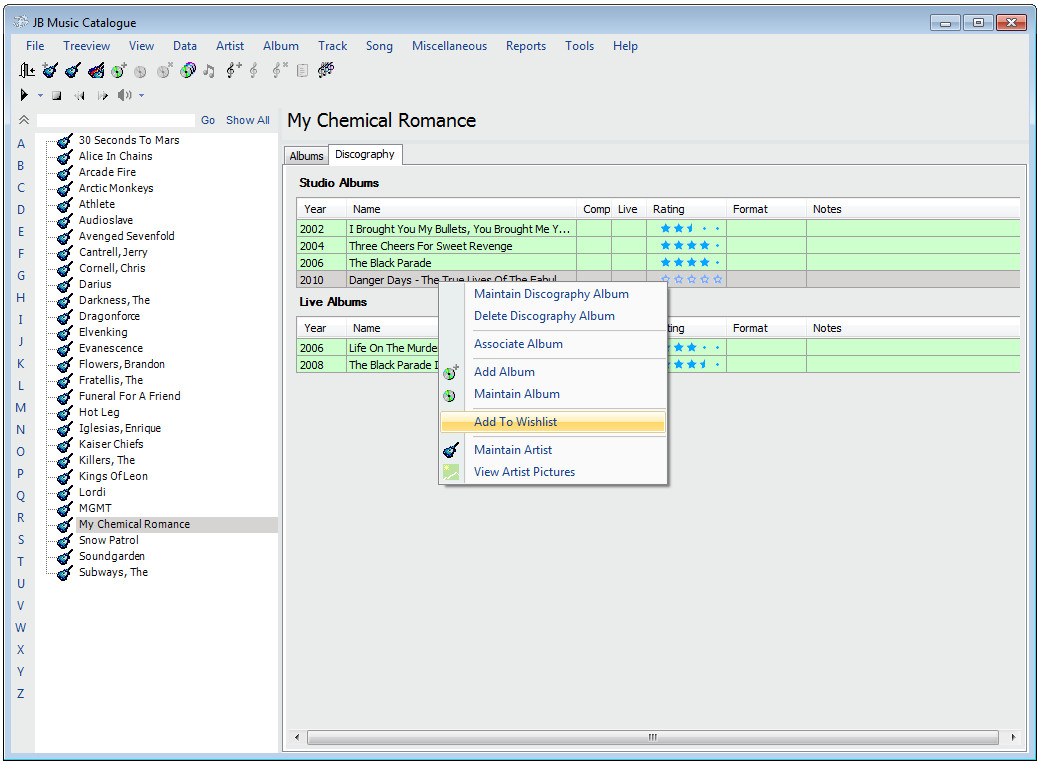Viewport: 1038px width, 762px height.
Task: Skip to next track button
Action: tap(103, 96)
